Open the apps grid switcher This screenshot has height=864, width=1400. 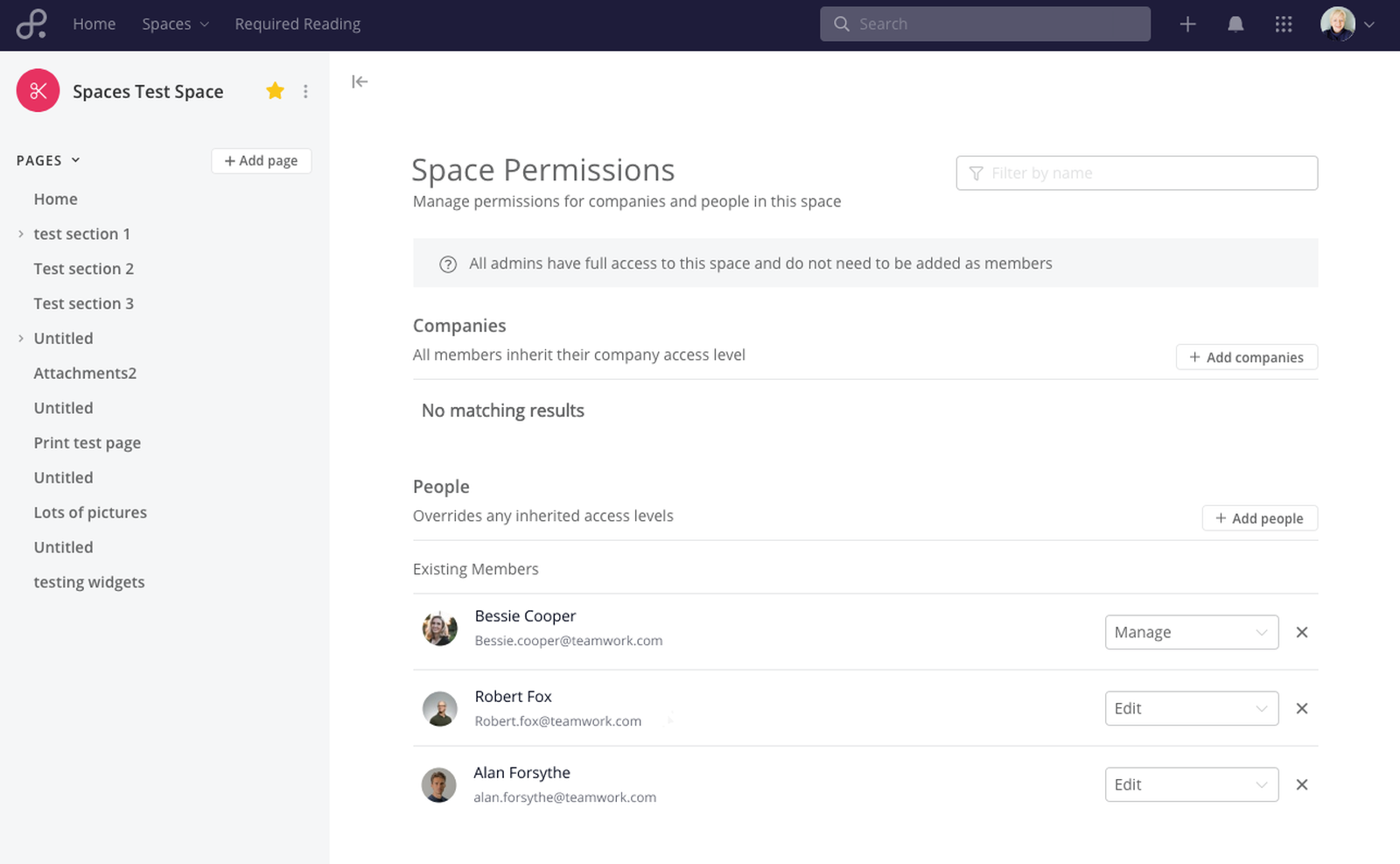pos(1284,25)
